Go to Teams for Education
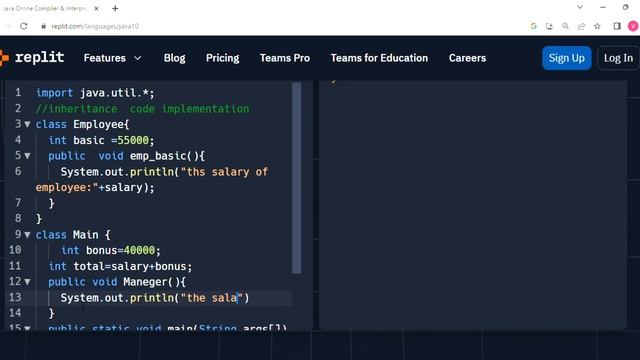Screen dimensions: 640x360 click(x=379, y=58)
